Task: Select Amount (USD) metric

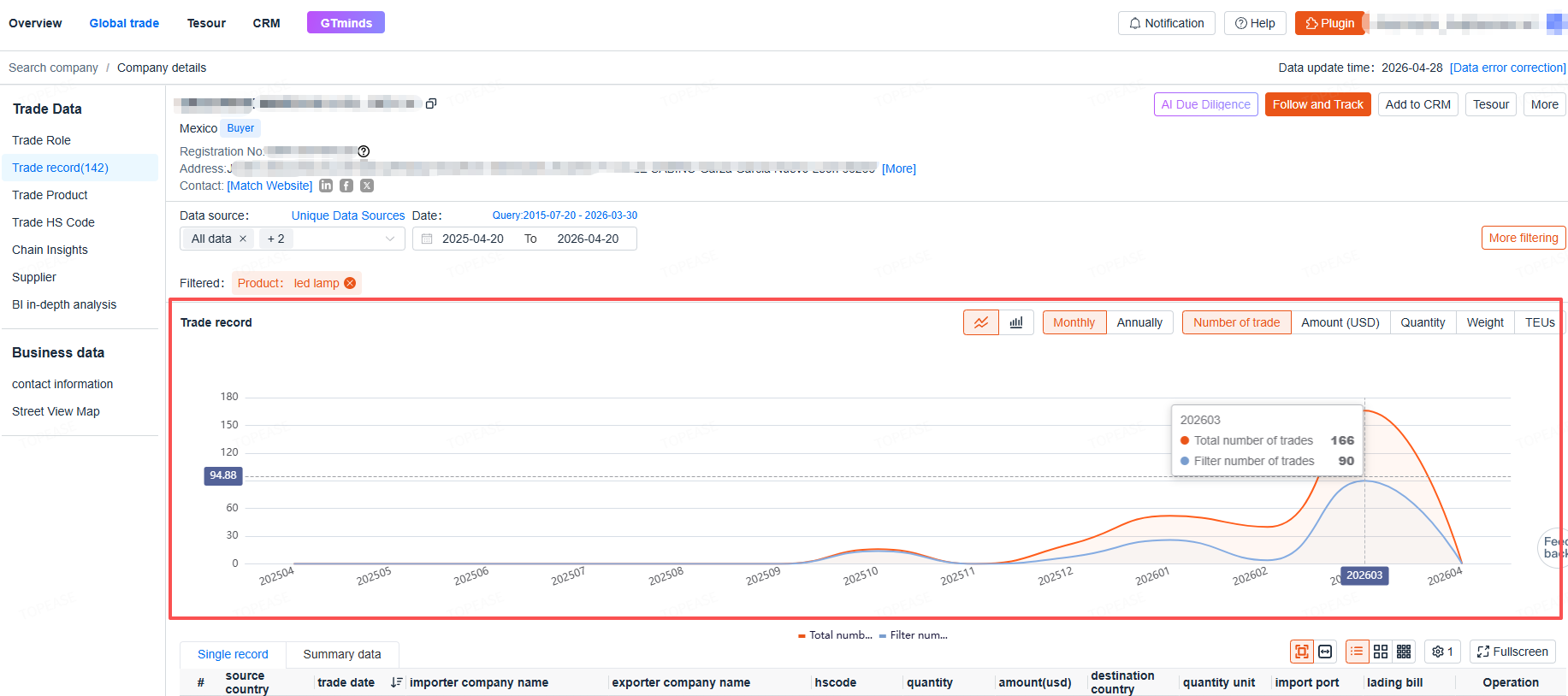Action: click(x=1340, y=322)
